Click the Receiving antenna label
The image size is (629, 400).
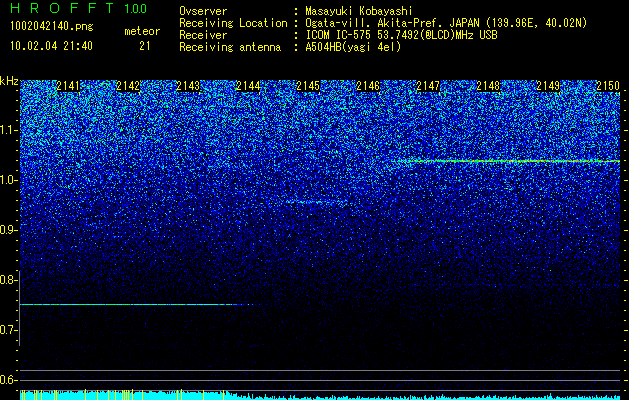[230, 47]
